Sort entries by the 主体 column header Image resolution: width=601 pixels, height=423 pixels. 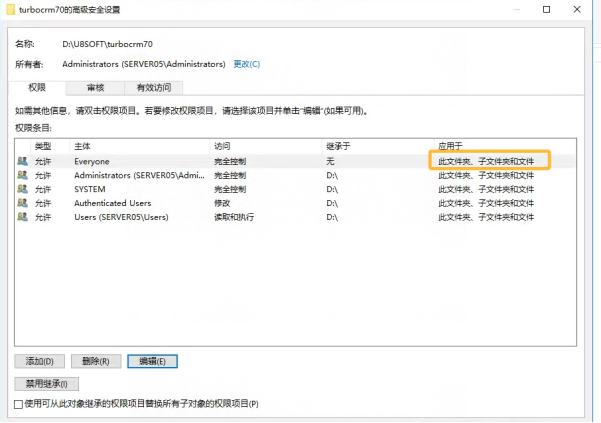(140, 146)
